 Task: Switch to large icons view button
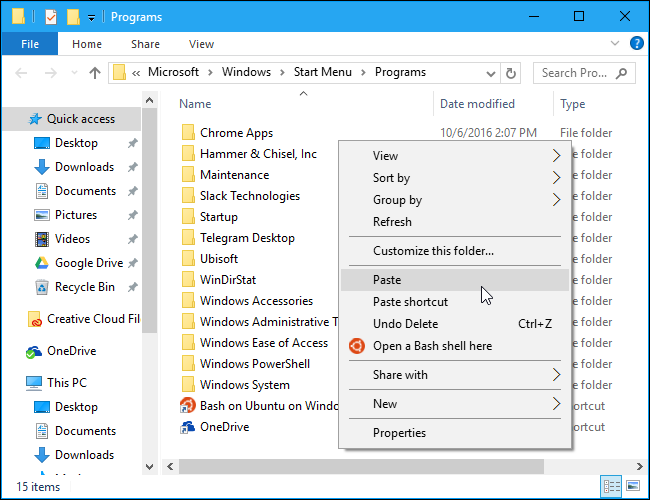pyautogui.click(x=633, y=487)
